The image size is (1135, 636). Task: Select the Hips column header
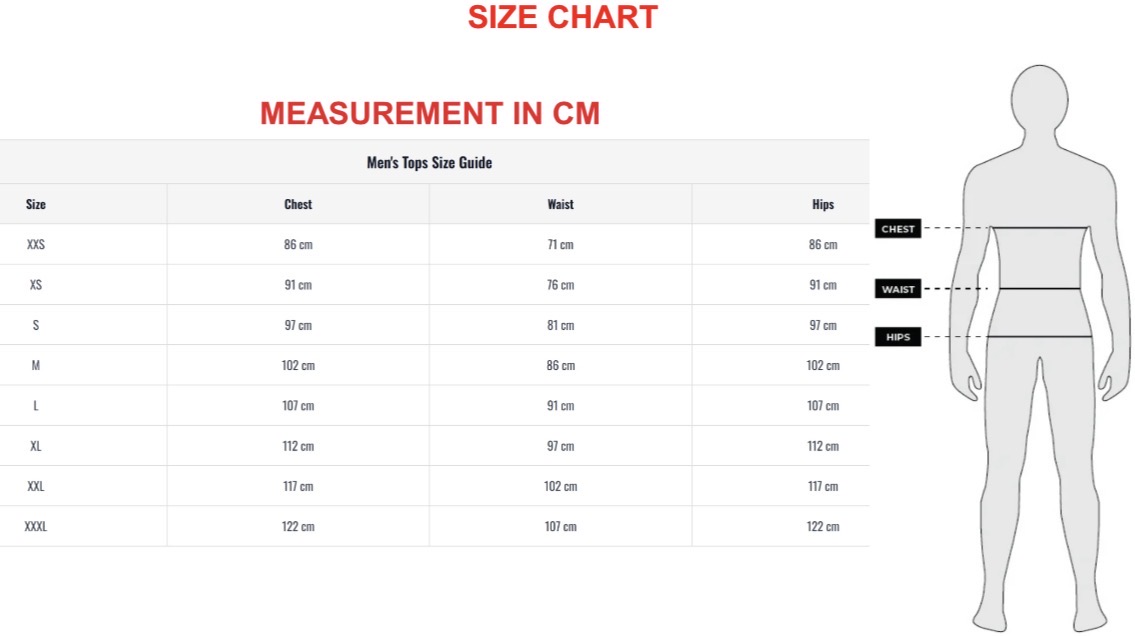click(823, 204)
